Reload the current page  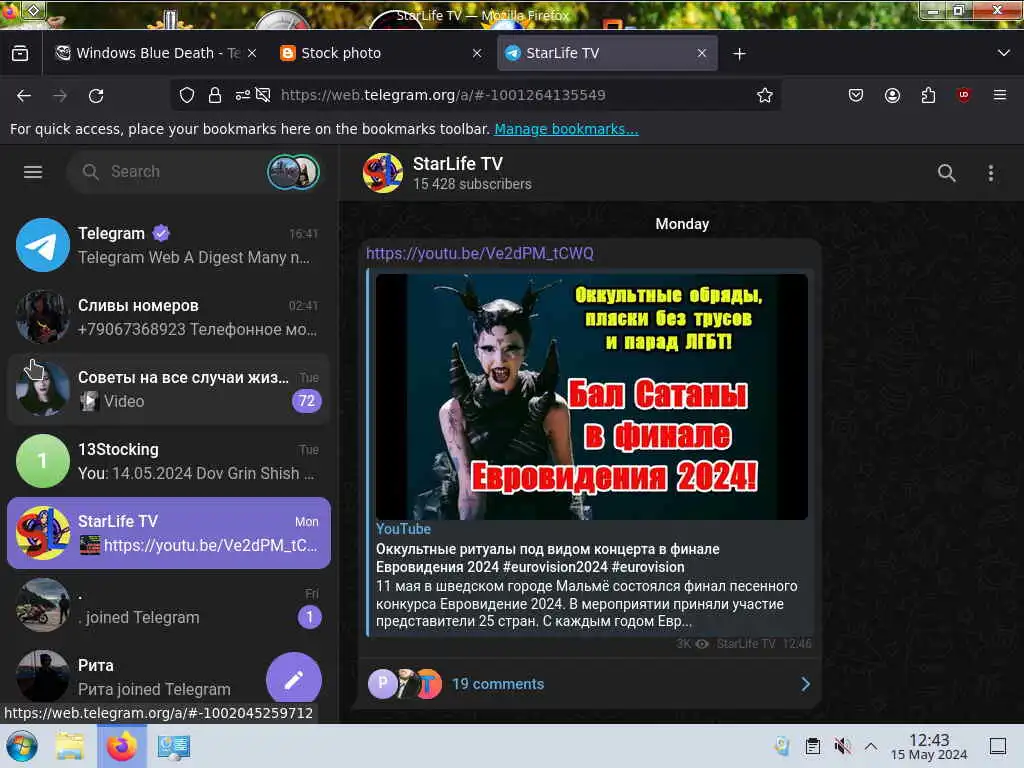click(x=96, y=96)
